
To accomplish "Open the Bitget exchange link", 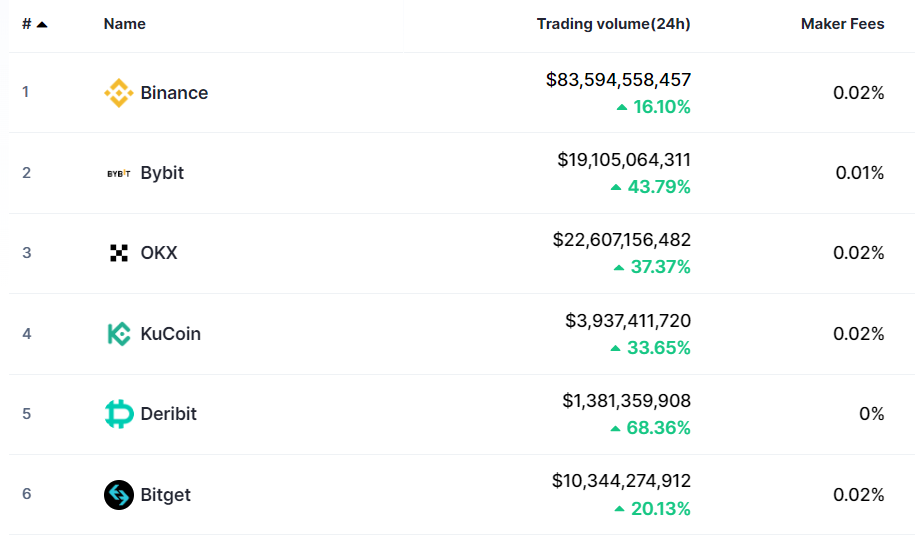I will tap(166, 495).
